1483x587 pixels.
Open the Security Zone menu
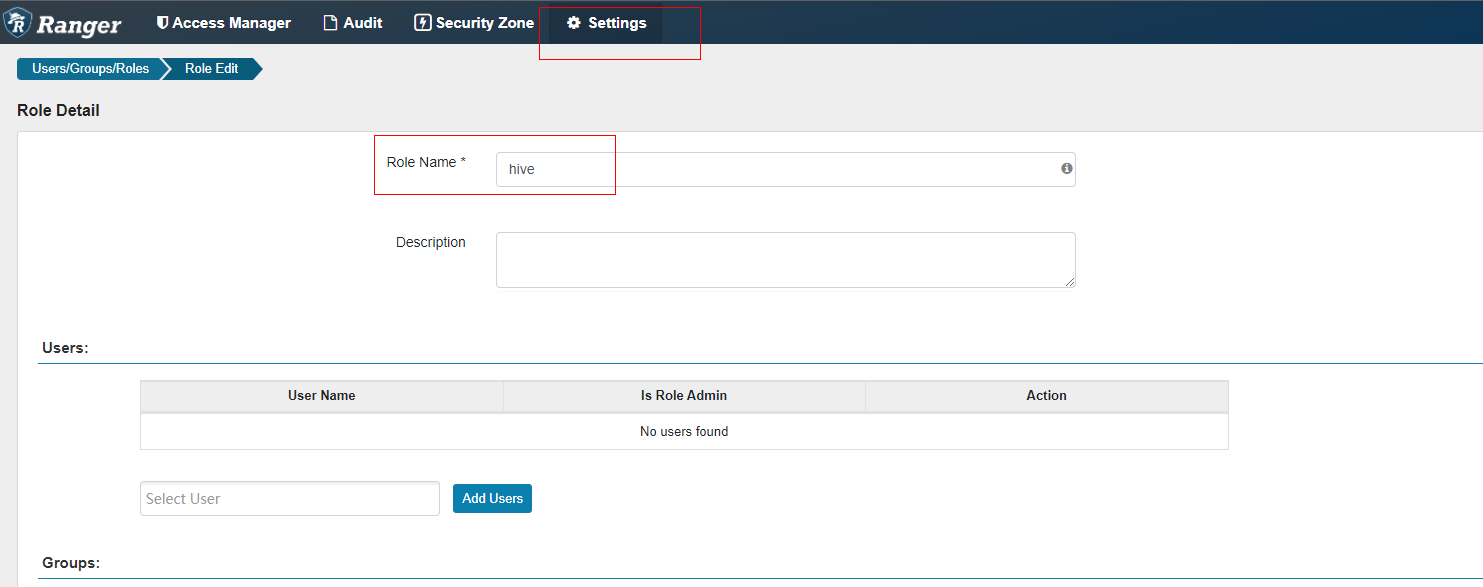coord(475,22)
